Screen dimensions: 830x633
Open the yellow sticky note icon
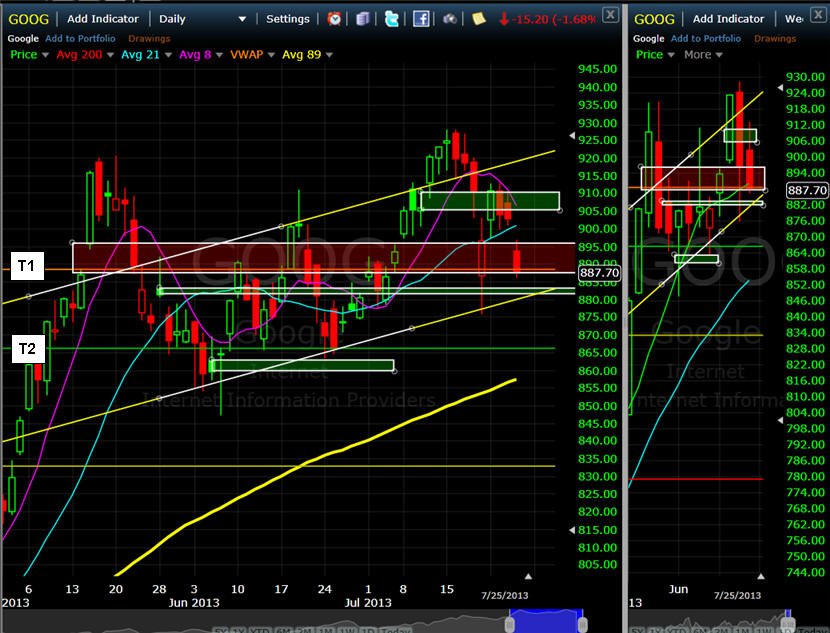pyautogui.click(x=479, y=19)
